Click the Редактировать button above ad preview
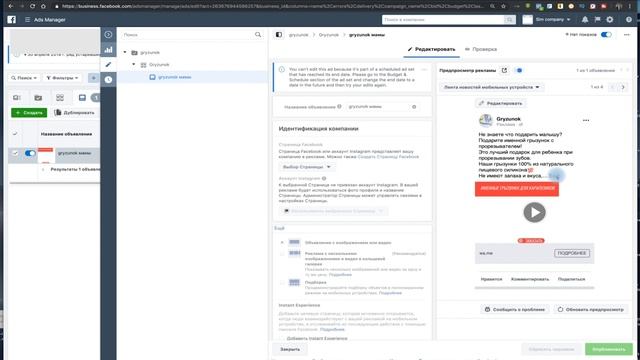 (501, 103)
